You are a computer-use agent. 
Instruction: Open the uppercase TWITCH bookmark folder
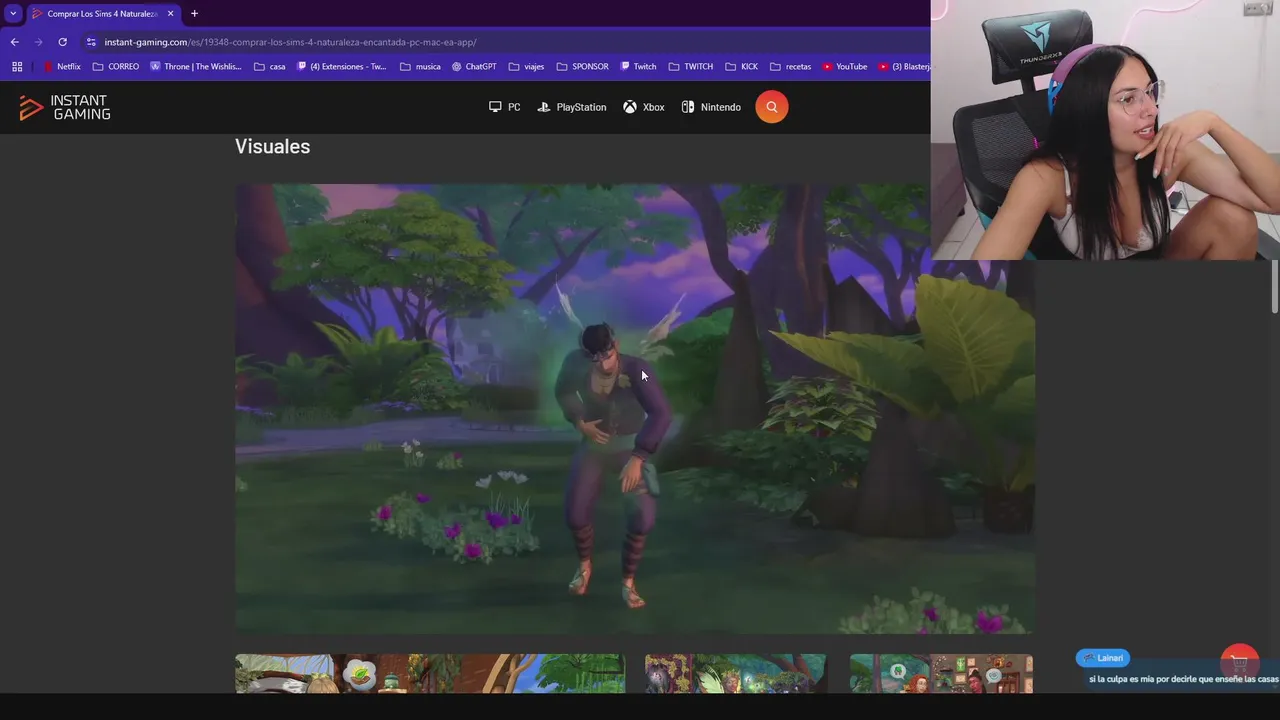pos(691,67)
